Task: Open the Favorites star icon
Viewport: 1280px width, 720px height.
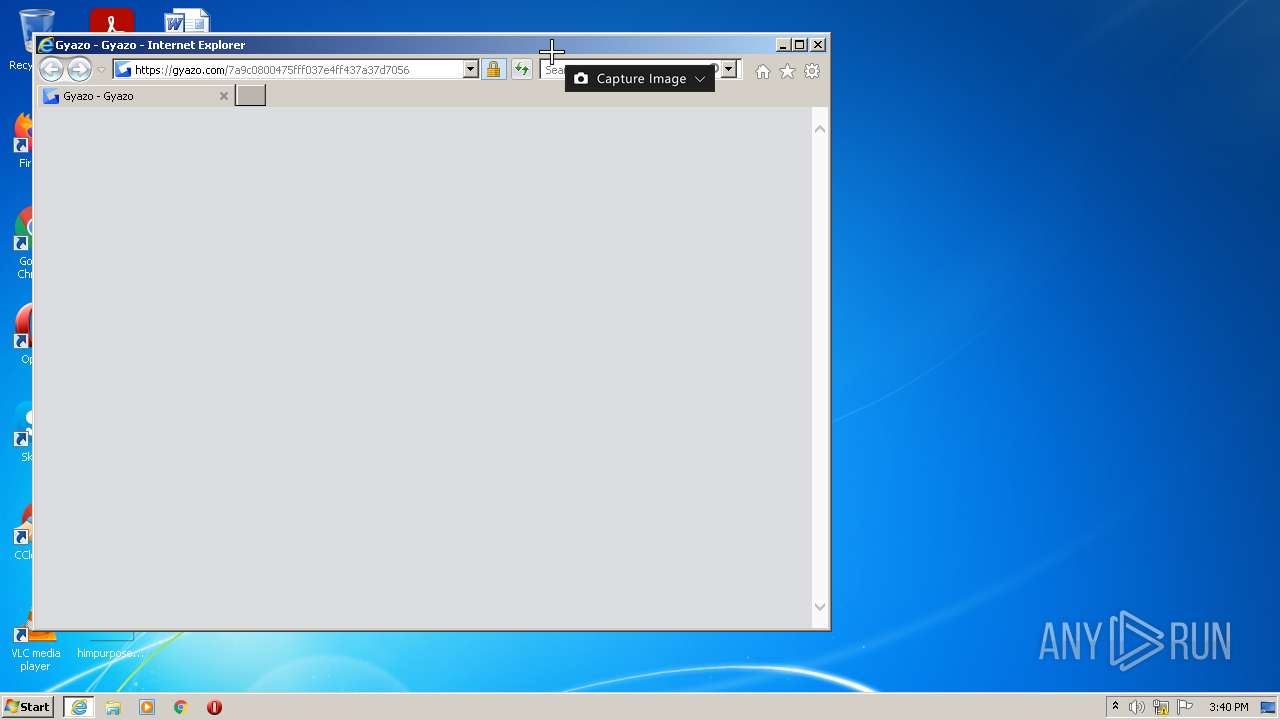Action: click(x=787, y=71)
